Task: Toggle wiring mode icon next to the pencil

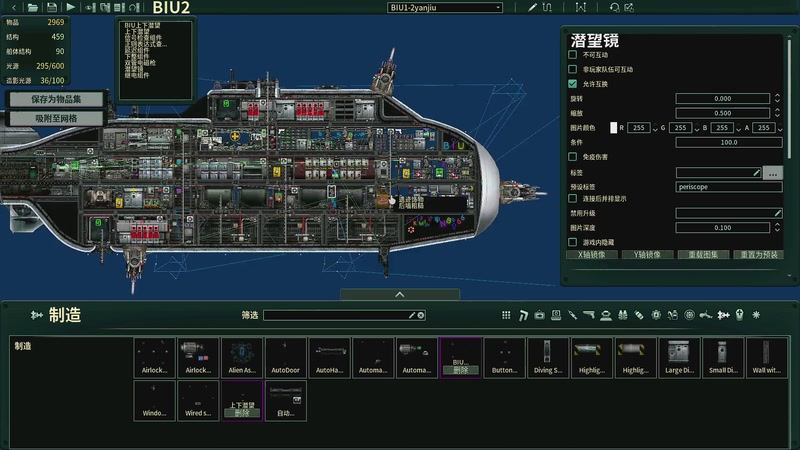Action: pyautogui.click(x=547, y=7)
